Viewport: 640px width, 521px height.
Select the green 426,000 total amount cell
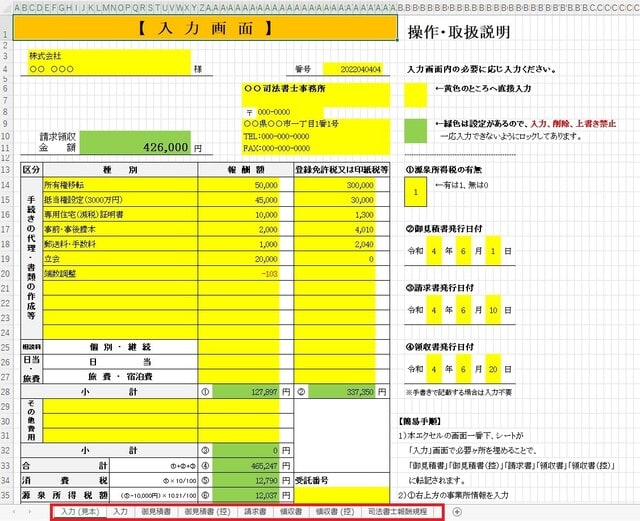click(135, 142)
